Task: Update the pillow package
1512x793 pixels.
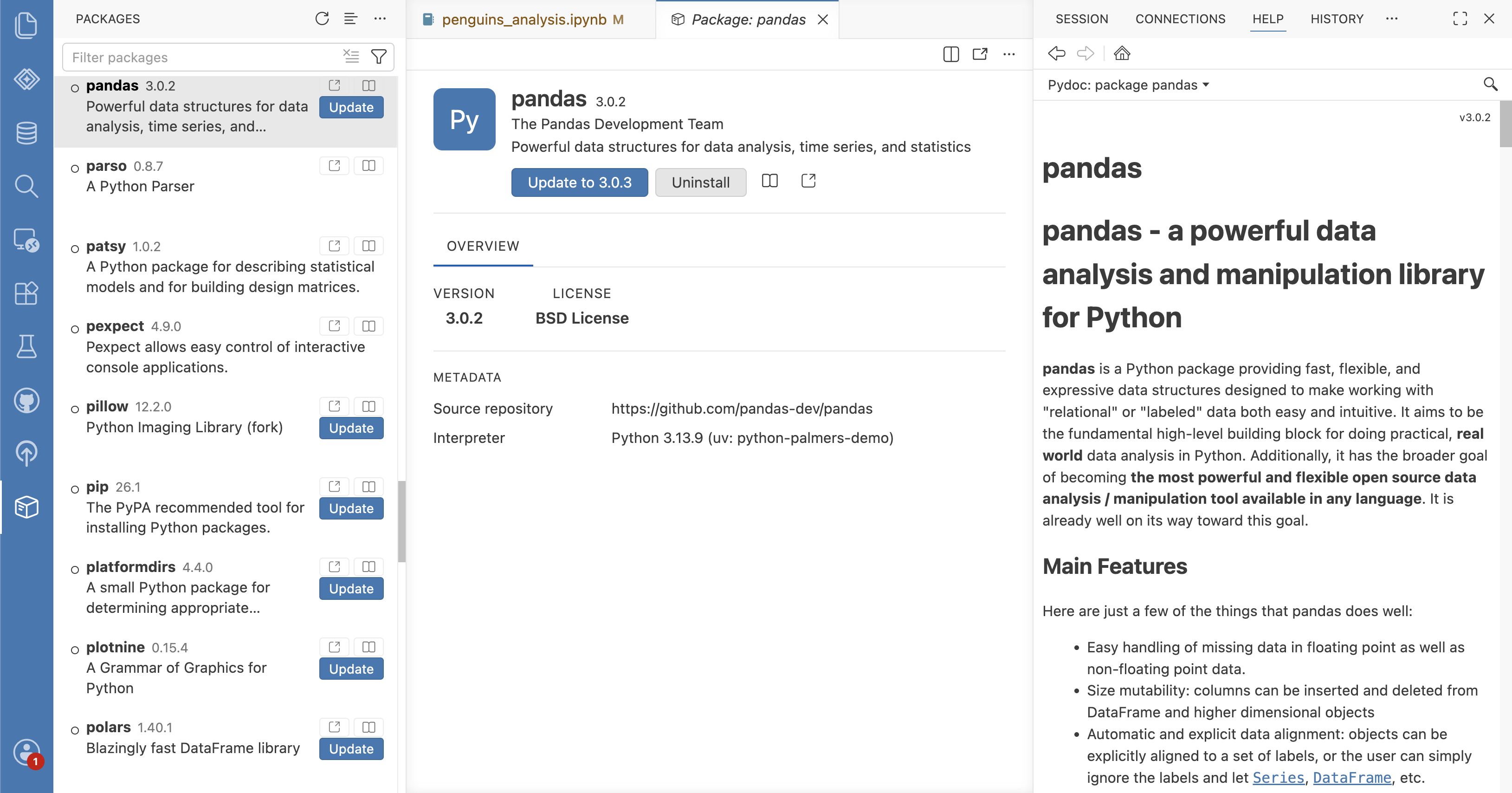Action: 351,428
